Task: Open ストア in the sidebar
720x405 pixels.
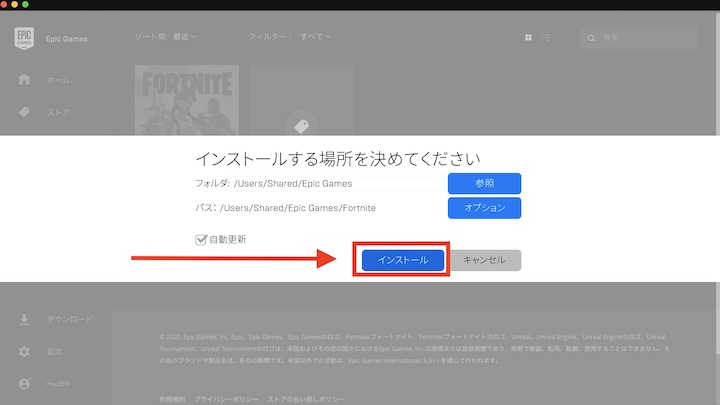Action: click(x=58, y=112)
